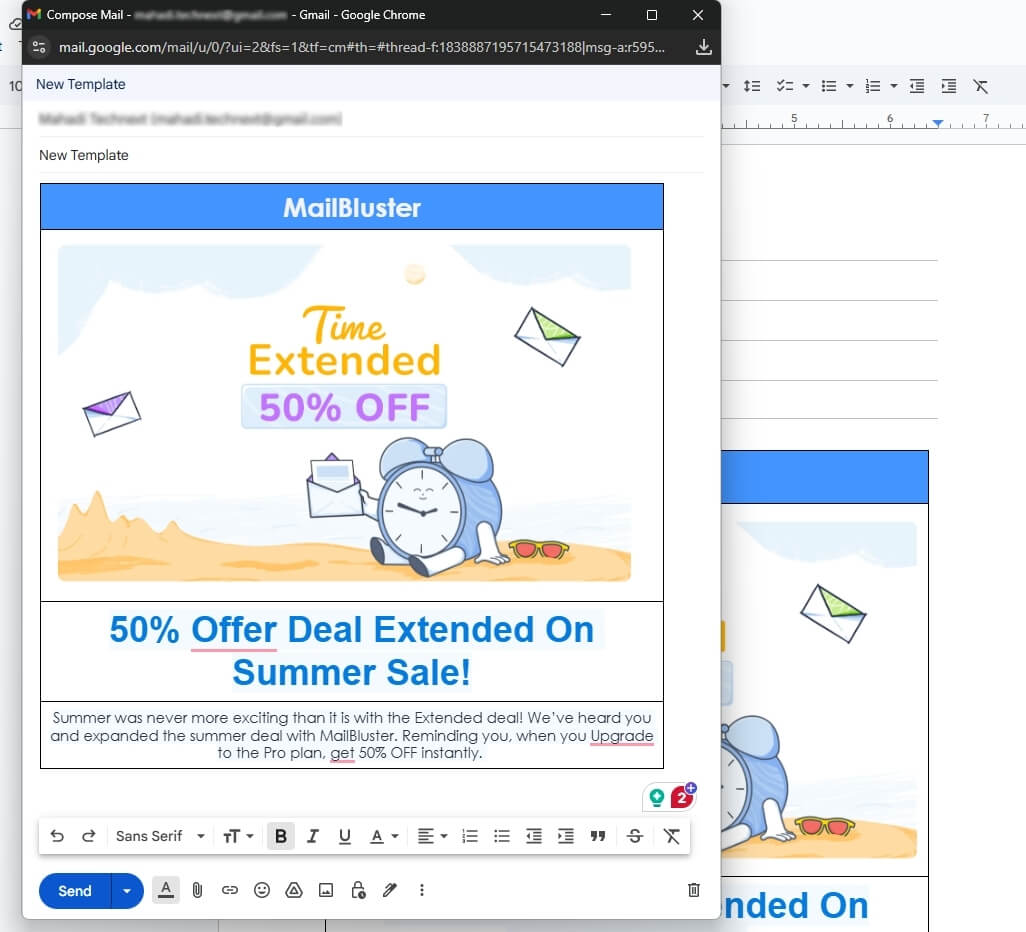Click checklist icon in Google Docs toolbar
1026x932 pixels.
[785, 86]
